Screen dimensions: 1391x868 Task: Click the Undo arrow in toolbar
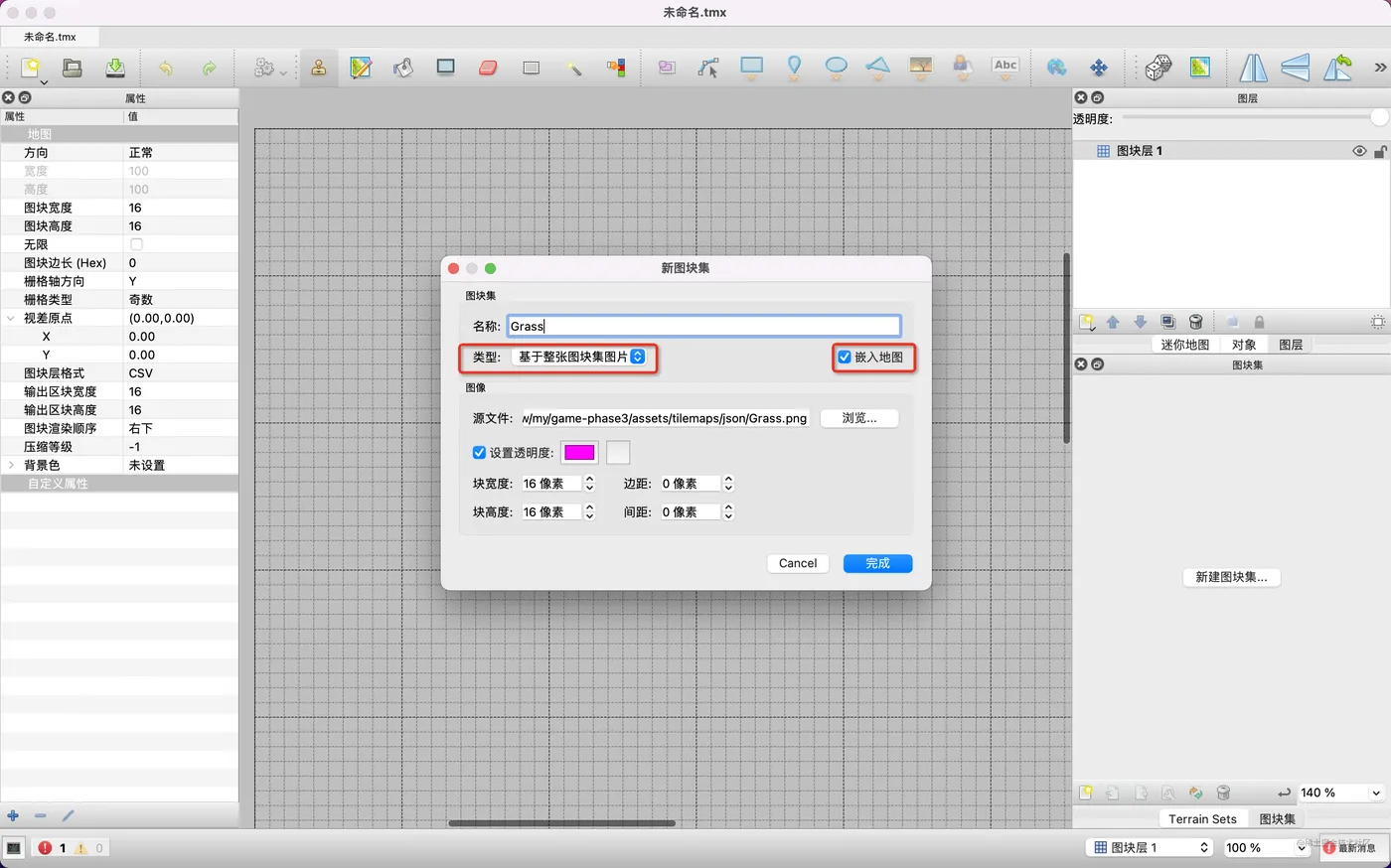pyautogui.click(x=166, y=68)
